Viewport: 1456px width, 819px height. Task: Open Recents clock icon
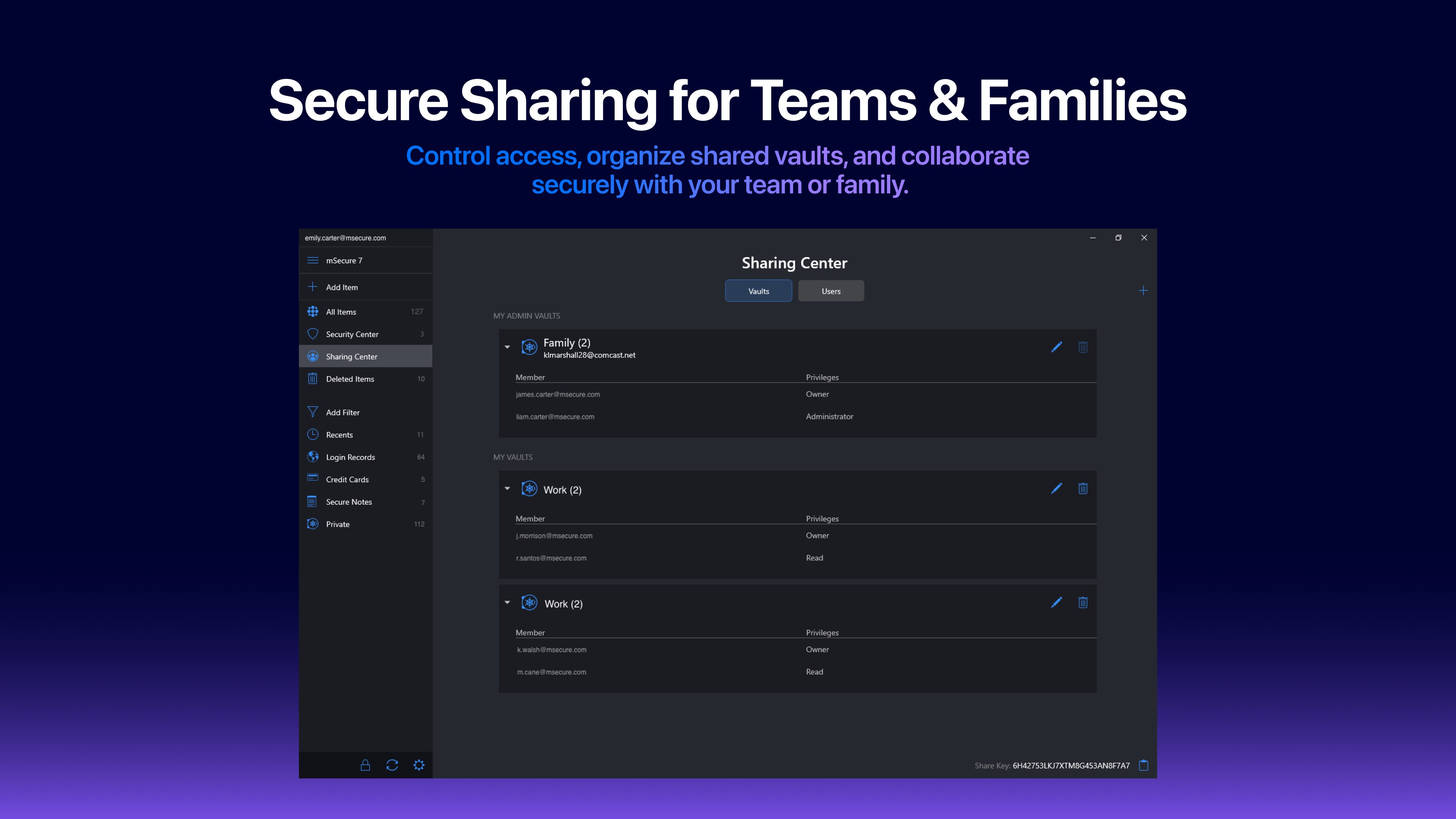point(312,434)
